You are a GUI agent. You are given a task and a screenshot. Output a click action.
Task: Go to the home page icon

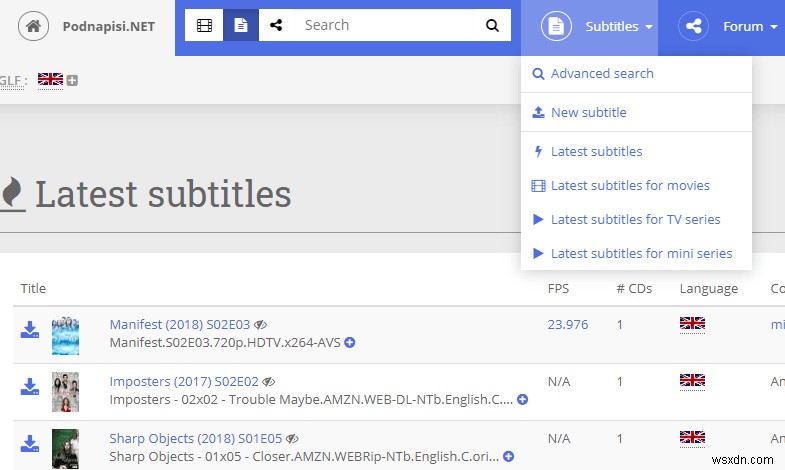(33, 26)
